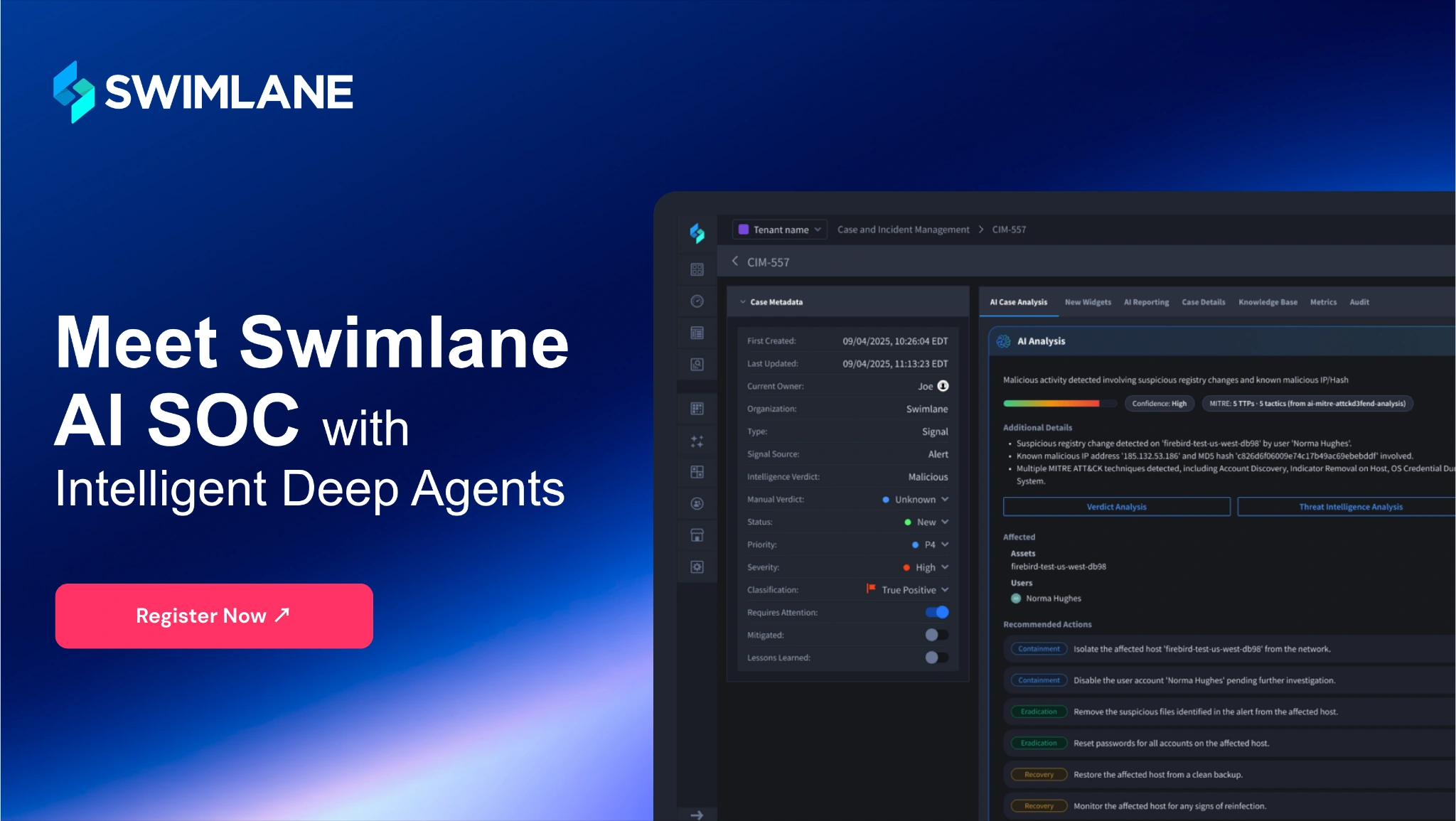1456x821 pixels.
Task: Open the Tenant name dropdown
Action: [780, 230]
